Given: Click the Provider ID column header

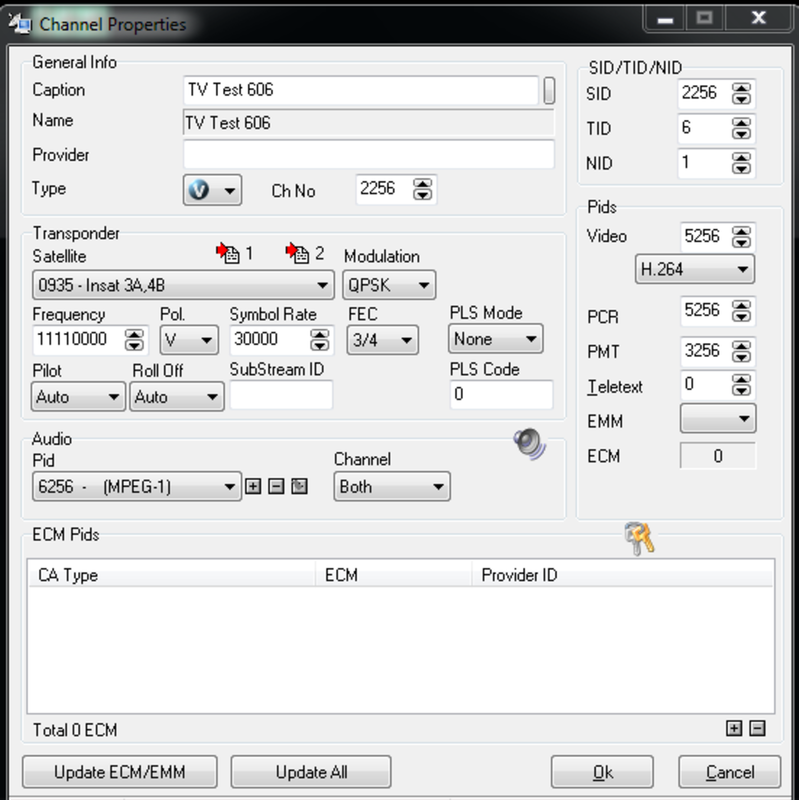Looking at the screenshot, I should click(x=622, y=574).
